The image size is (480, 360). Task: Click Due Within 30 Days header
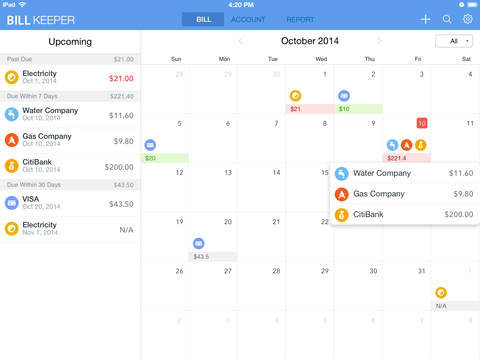(70, 185)
